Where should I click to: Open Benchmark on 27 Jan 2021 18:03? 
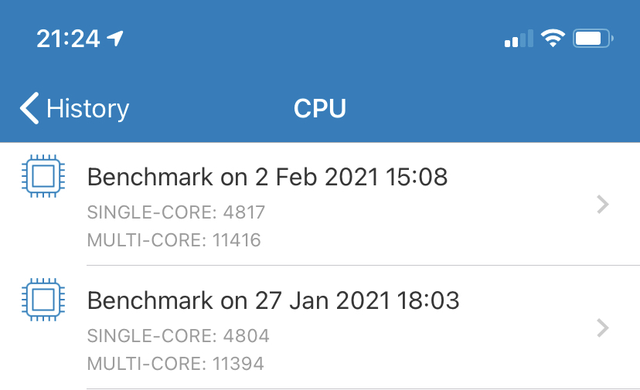[x=273, y=301]
